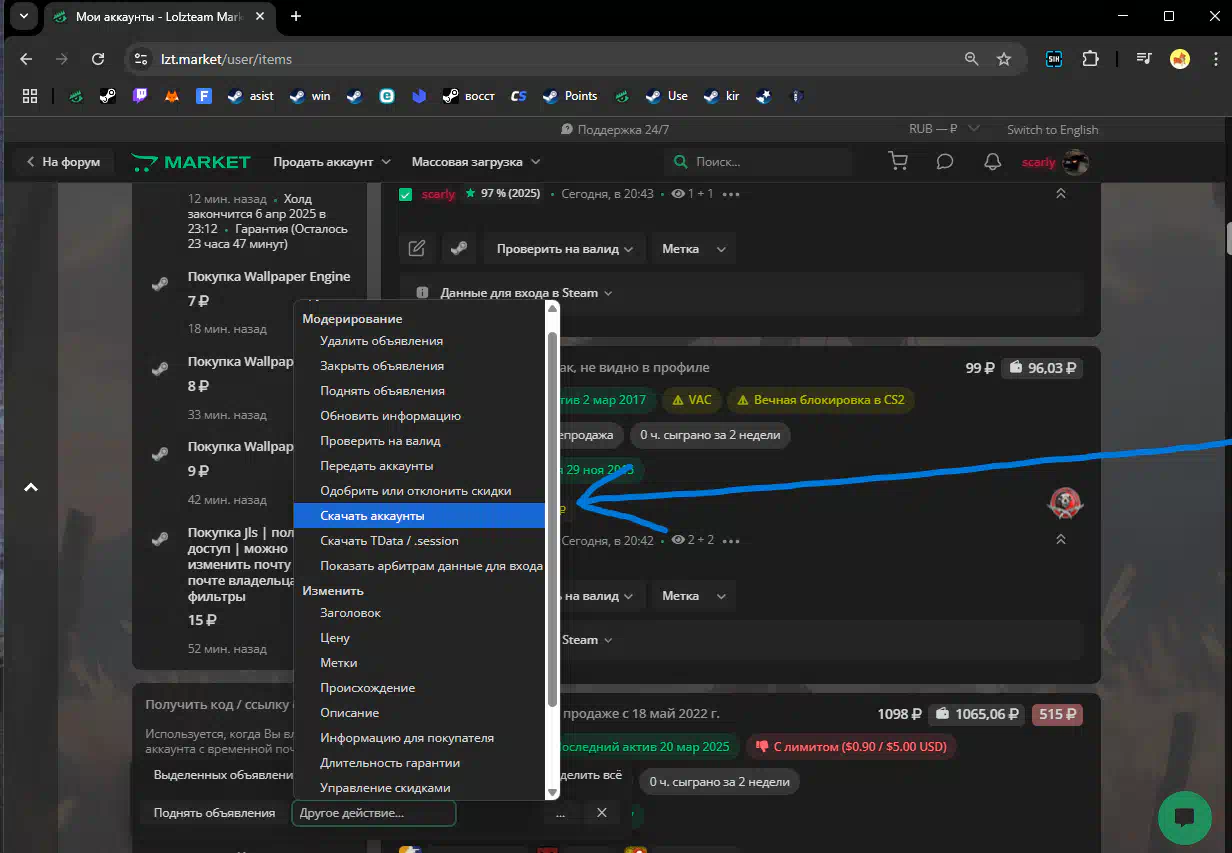Click the scarly profile avatar in header
This screenshot has width=1232, height=853.
click(1075, 162)
